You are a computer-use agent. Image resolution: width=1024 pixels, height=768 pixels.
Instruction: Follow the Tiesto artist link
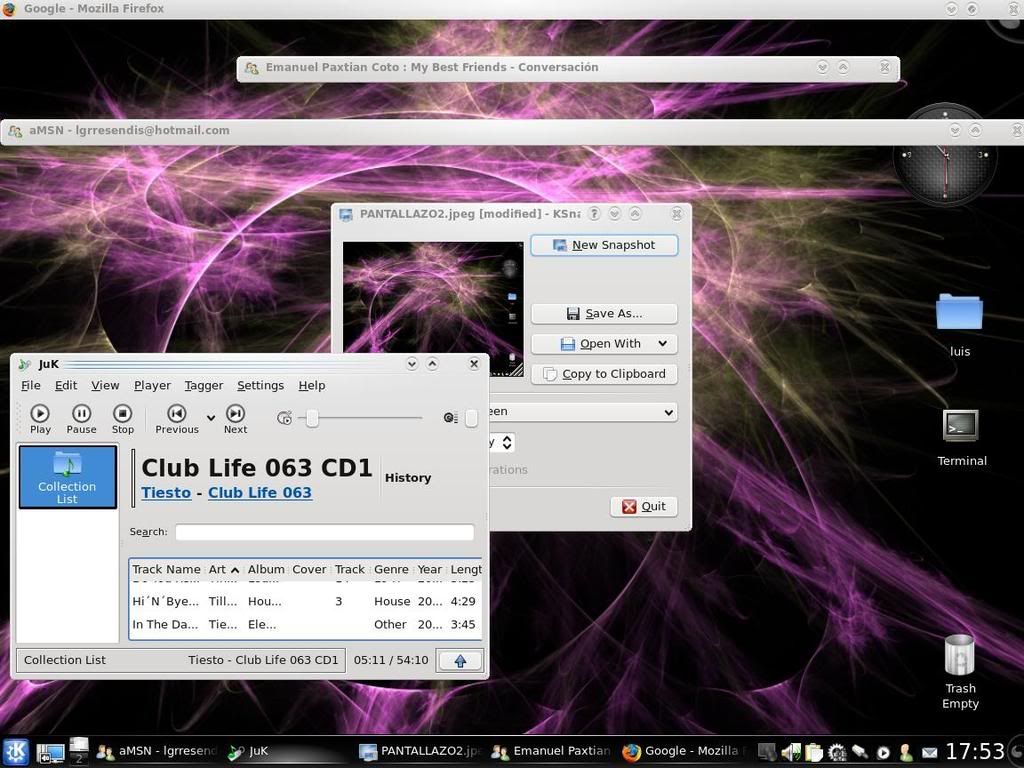[x=166, y=492]
